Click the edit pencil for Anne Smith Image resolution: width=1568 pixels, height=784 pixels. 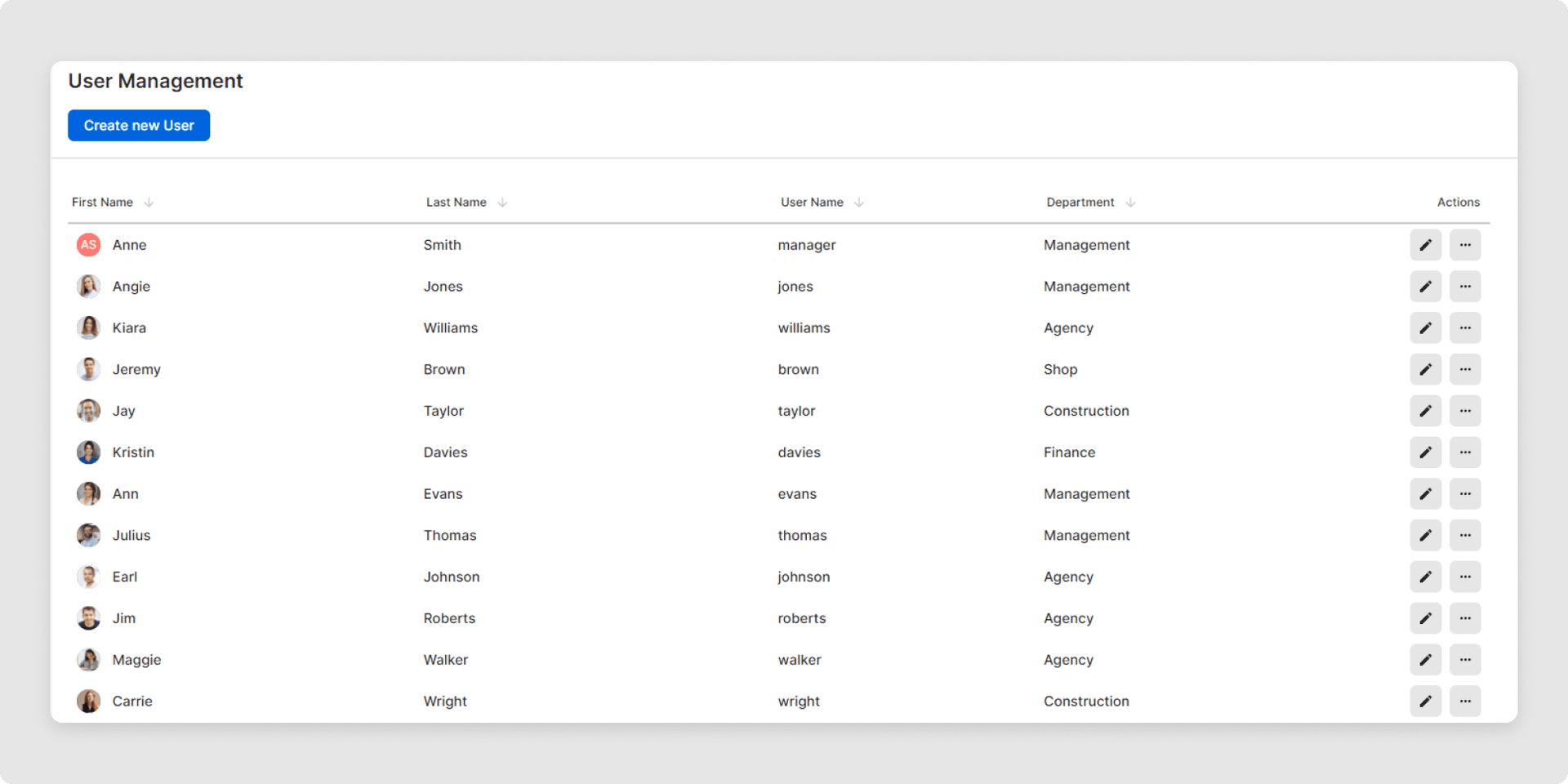[x=1425, y=245]
